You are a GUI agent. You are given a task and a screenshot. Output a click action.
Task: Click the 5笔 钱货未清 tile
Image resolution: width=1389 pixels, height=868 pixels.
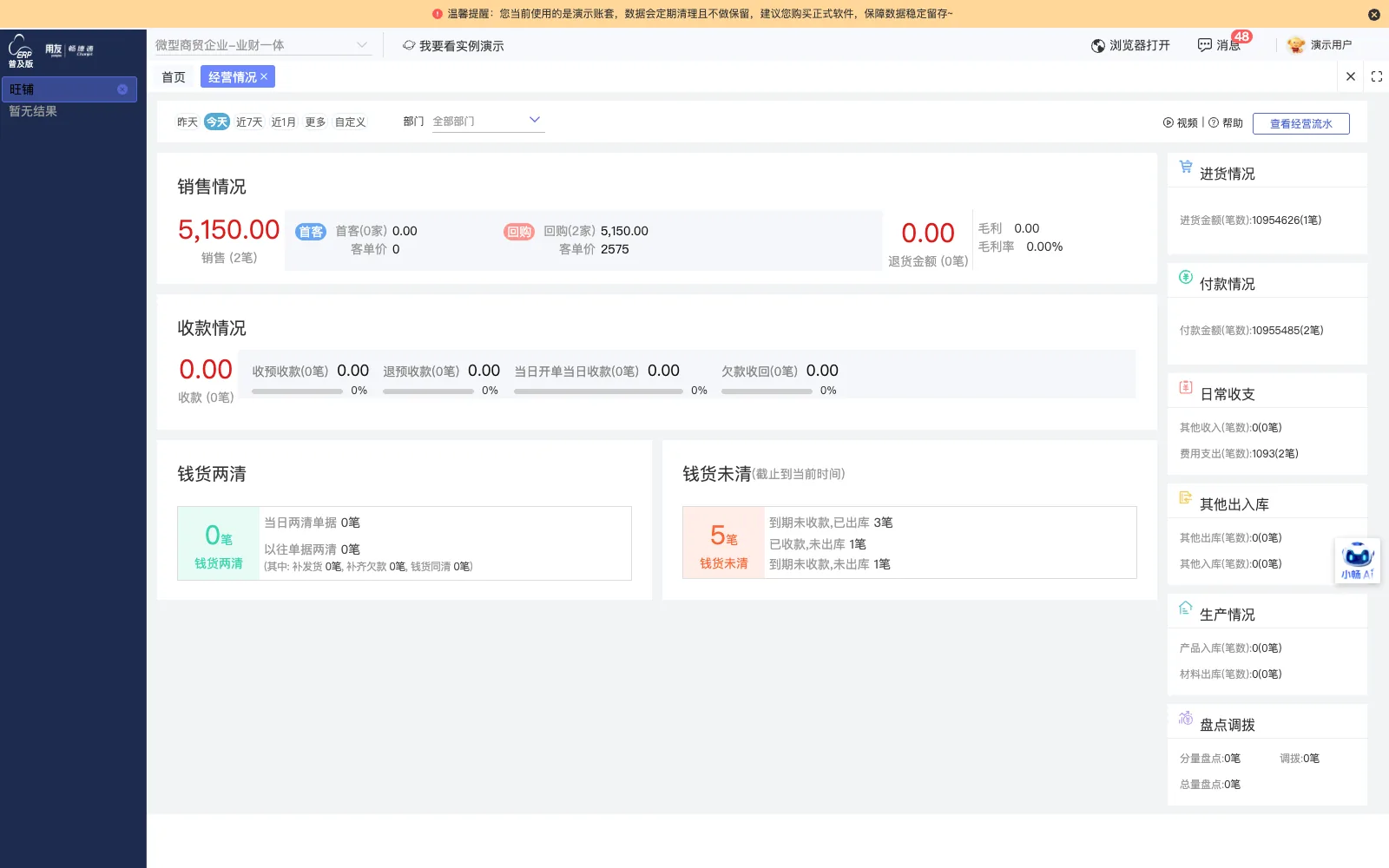pos(724,543)
